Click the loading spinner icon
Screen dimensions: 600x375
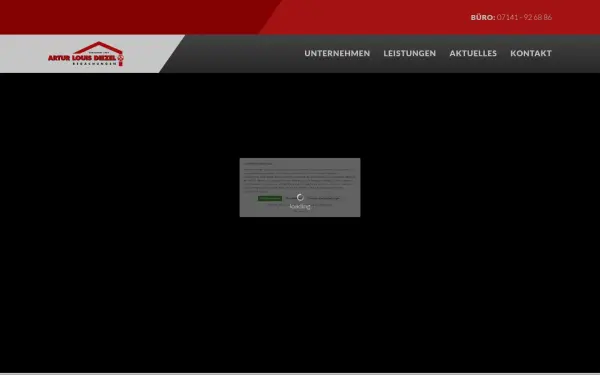300,197
